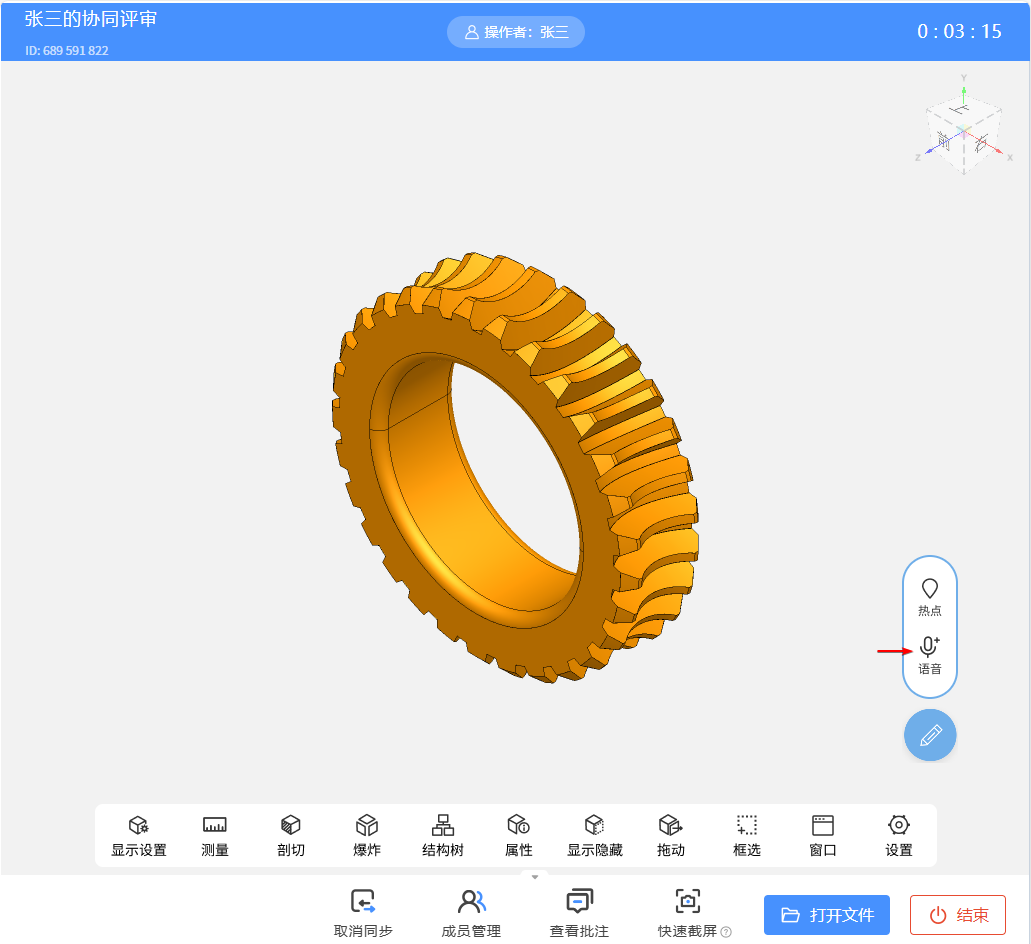
Task: Open the 窗口 window tool
Action: click(x=823, y=835)
